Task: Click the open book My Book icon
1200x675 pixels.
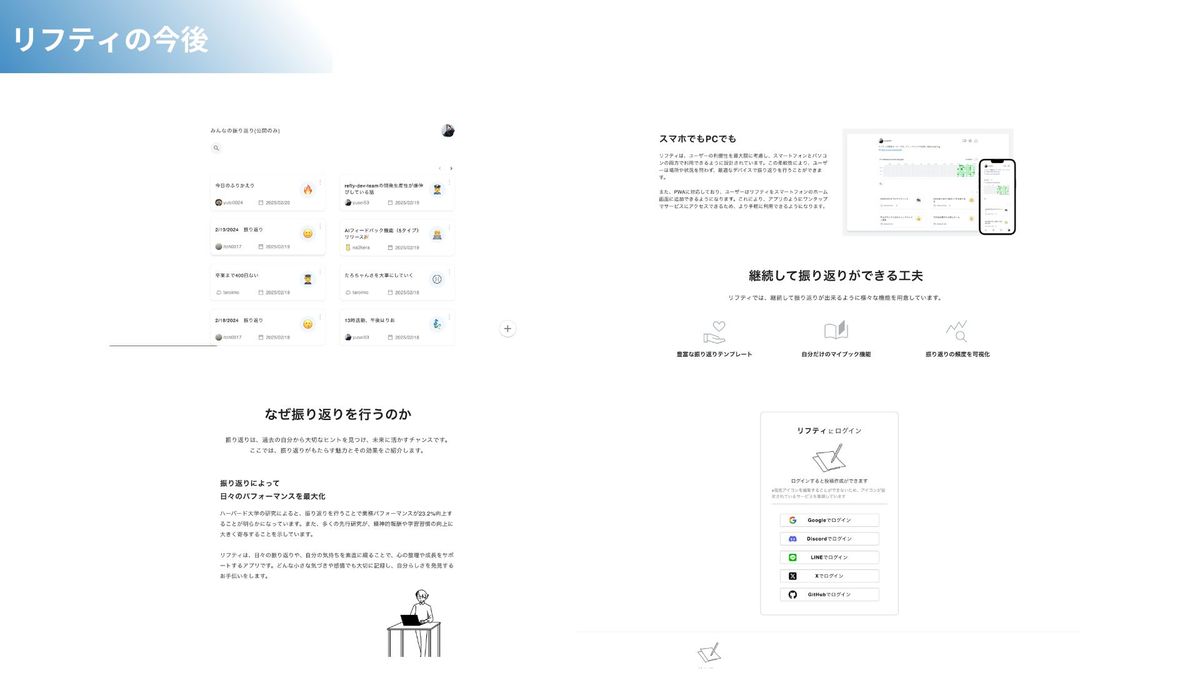Action: [x=835, y=331]
